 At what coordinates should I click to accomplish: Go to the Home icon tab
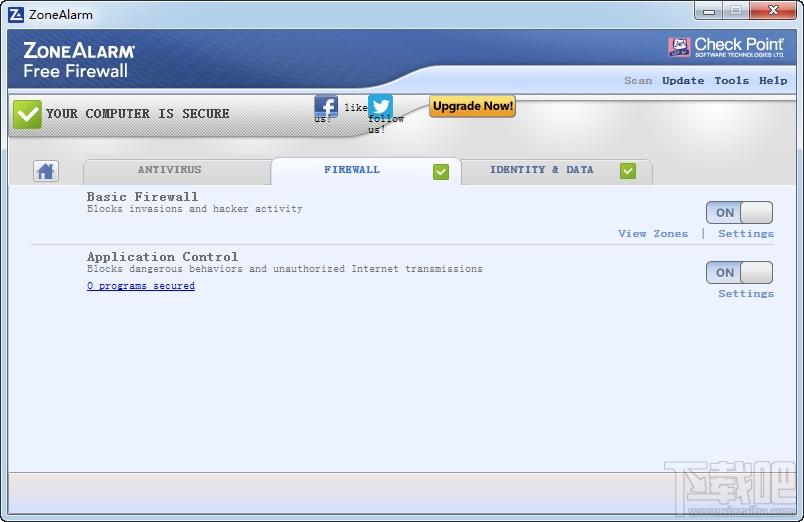[x=46, y=171]
